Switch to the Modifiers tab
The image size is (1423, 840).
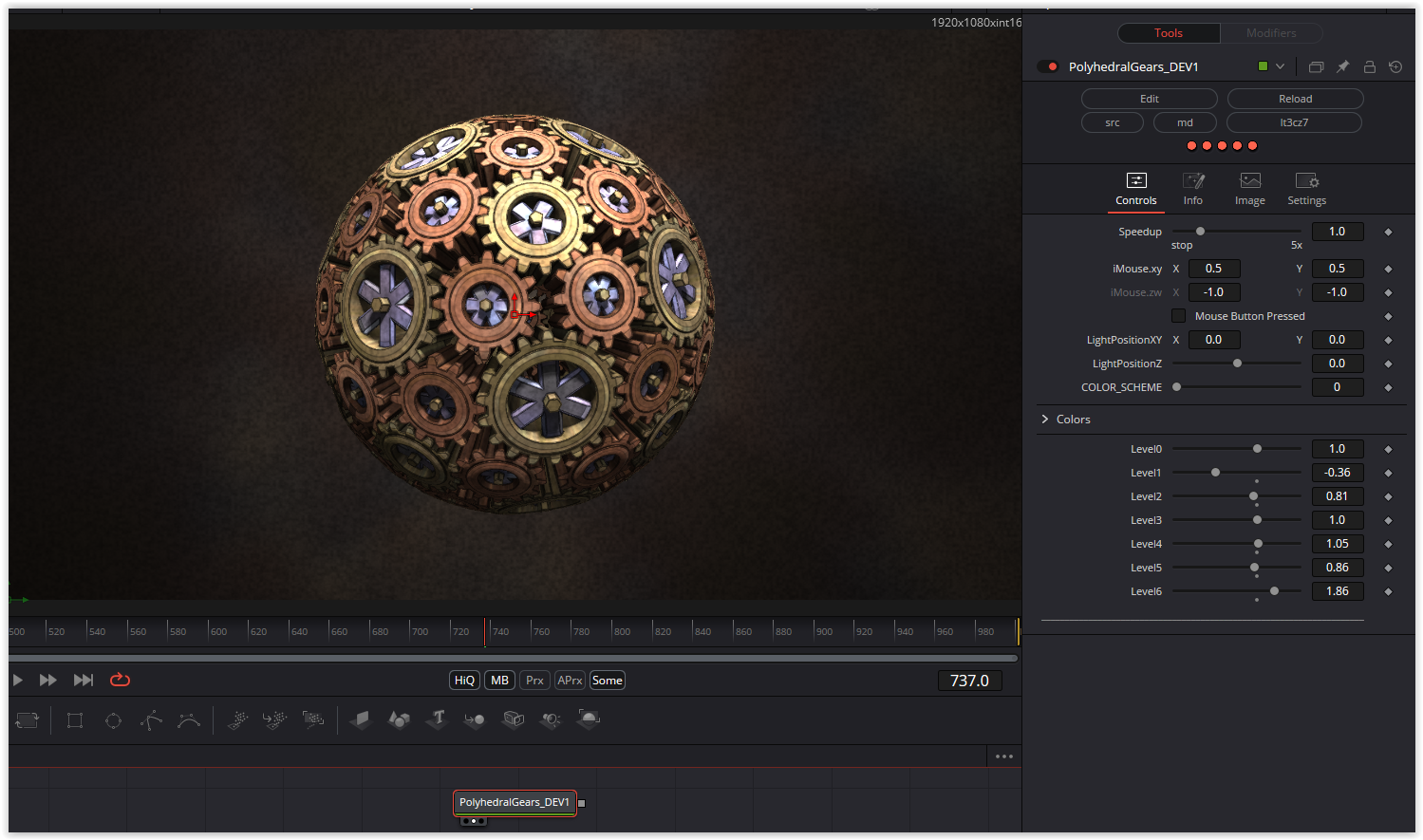click(x=1271, y=33)
